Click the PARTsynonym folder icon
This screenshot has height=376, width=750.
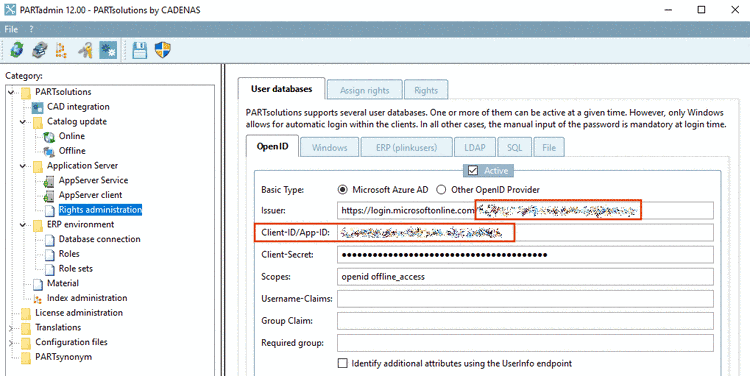pyautogui.click(x=26, y=357)
